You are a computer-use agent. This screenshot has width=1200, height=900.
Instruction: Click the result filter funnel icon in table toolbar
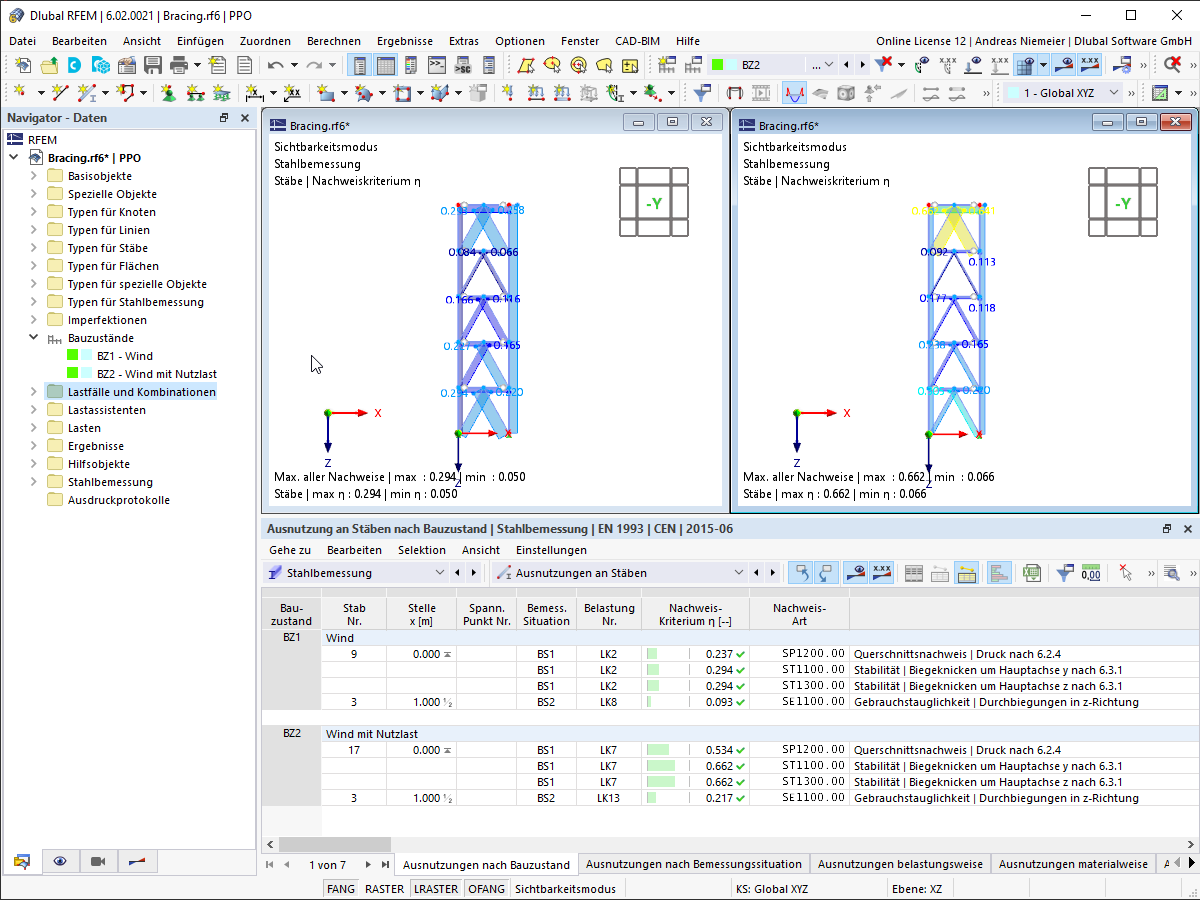[1065, 573]
